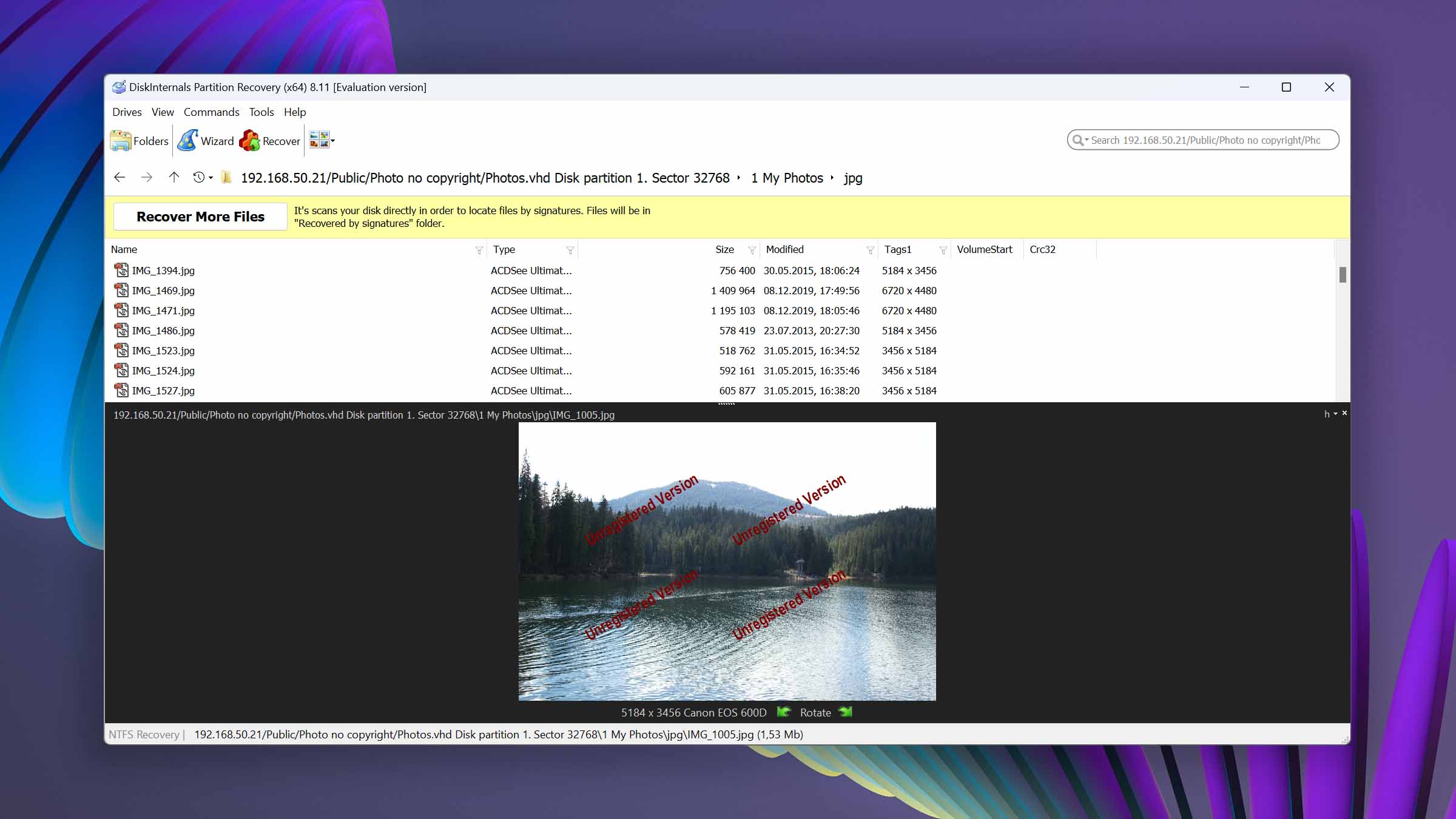Go forward with the right arrow
The image size is (1456, 819).
click(146, 178)
